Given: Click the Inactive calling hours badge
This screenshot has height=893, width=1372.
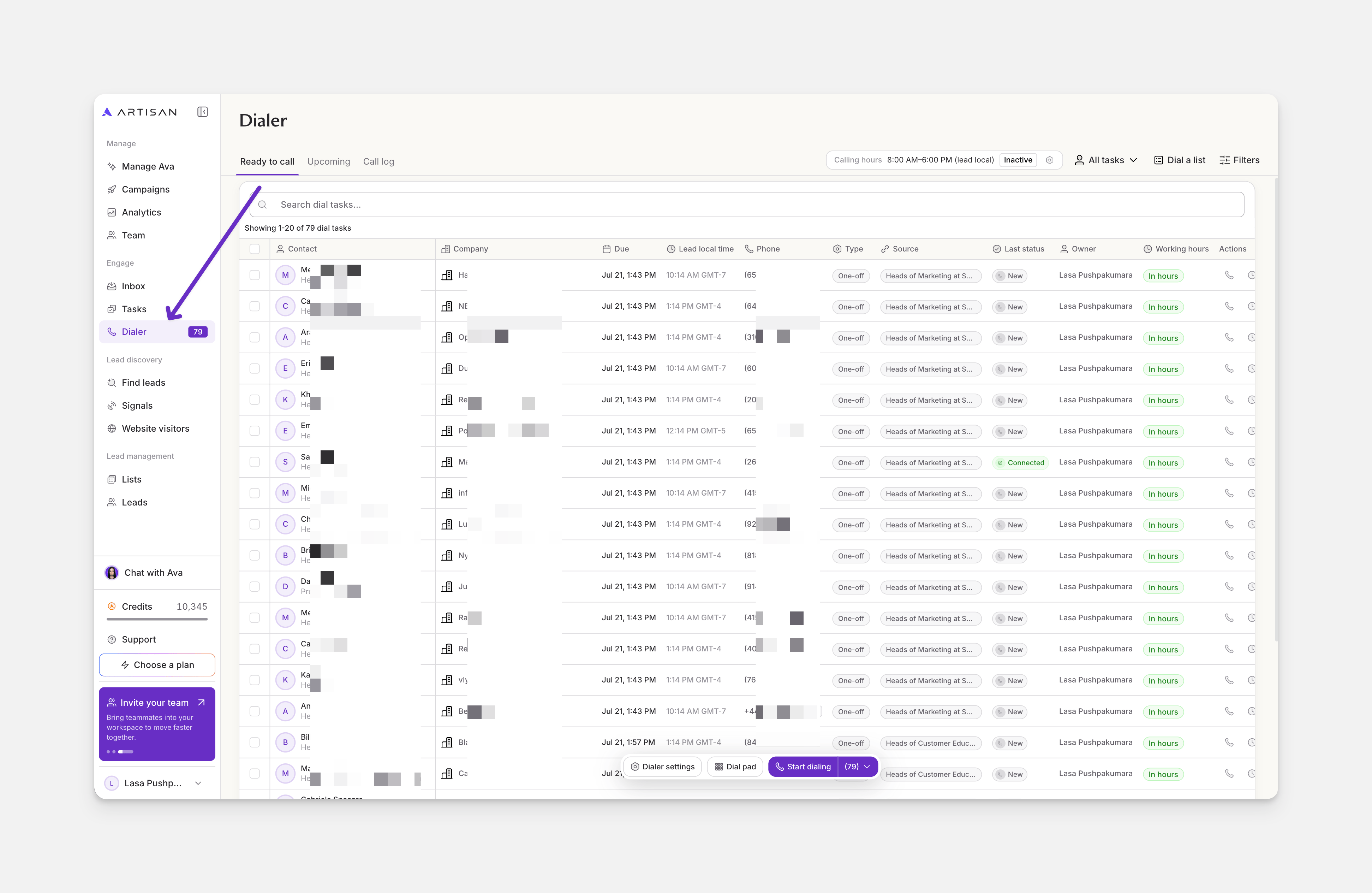Looking at the screenshot, I should coord(1018,160).
